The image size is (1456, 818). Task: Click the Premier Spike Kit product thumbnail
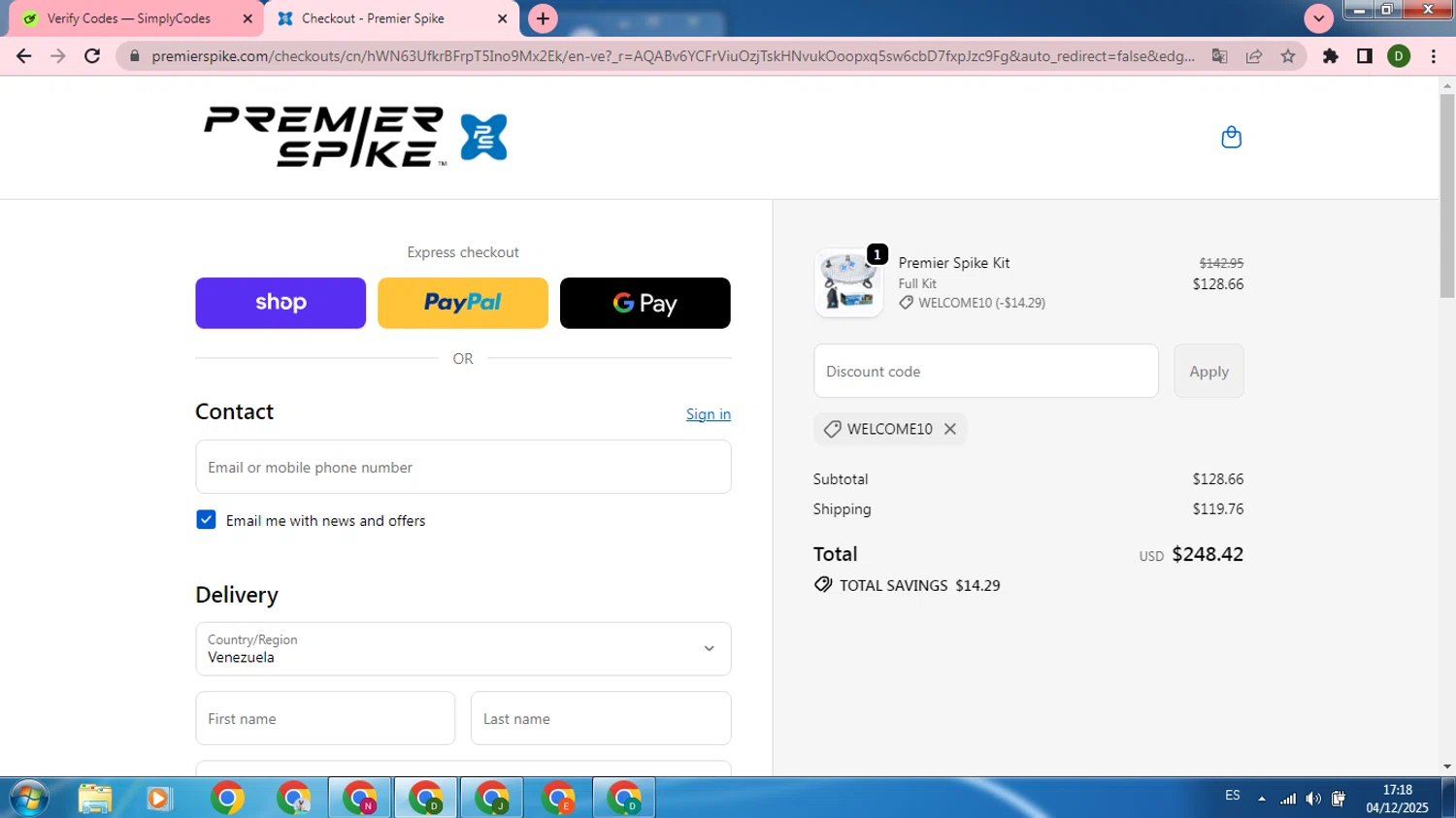tap(849, 282)
